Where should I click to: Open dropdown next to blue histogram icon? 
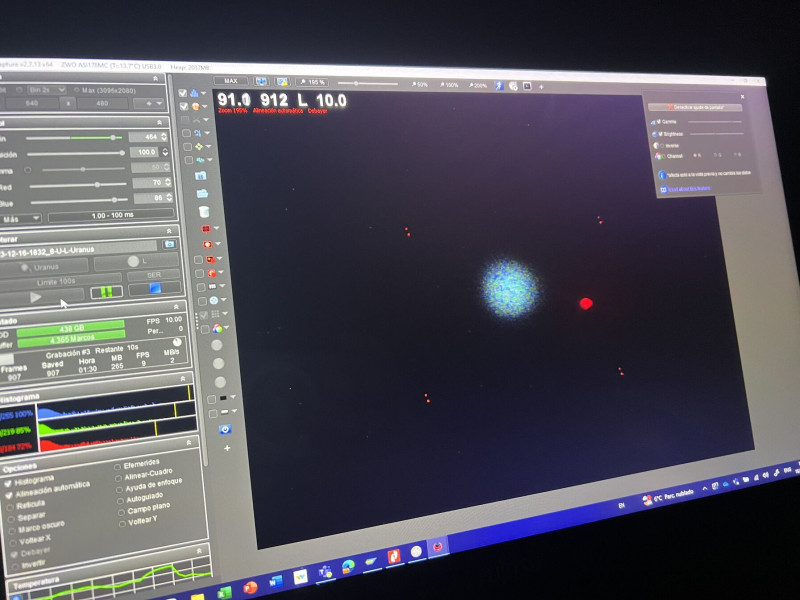click(x=204, y=93)
